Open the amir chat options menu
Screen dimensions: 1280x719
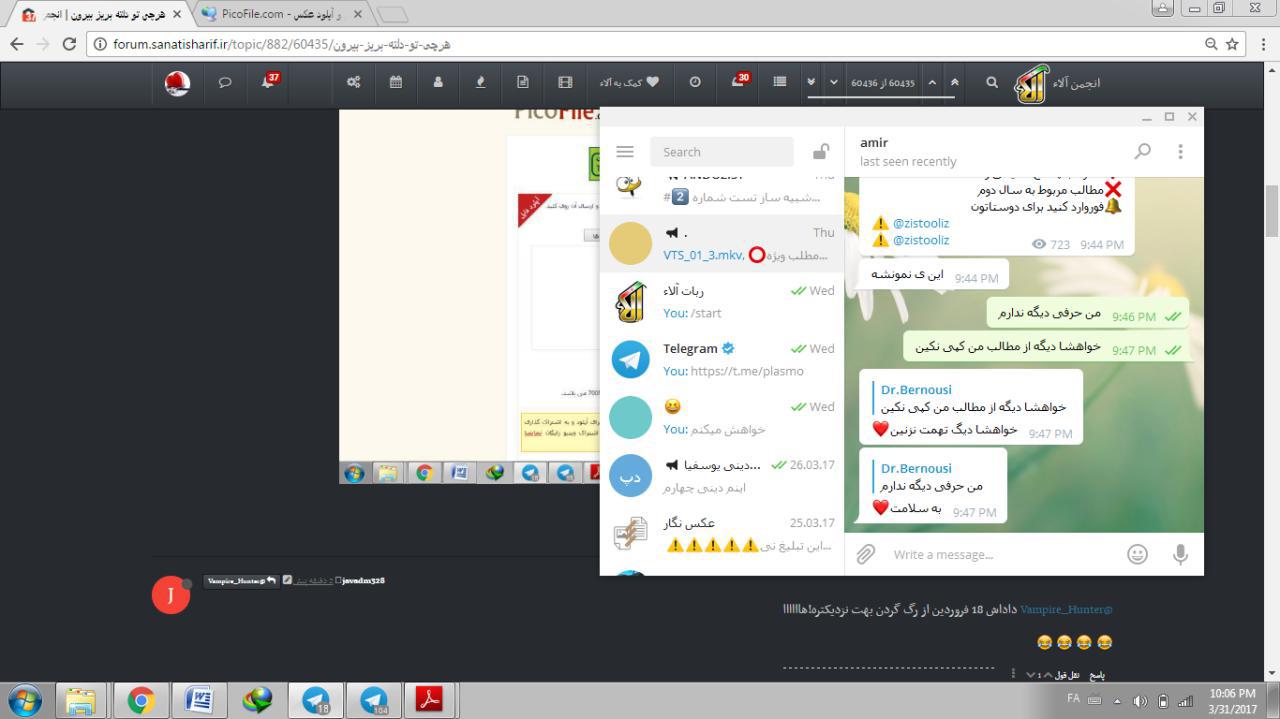[1180, 151]
